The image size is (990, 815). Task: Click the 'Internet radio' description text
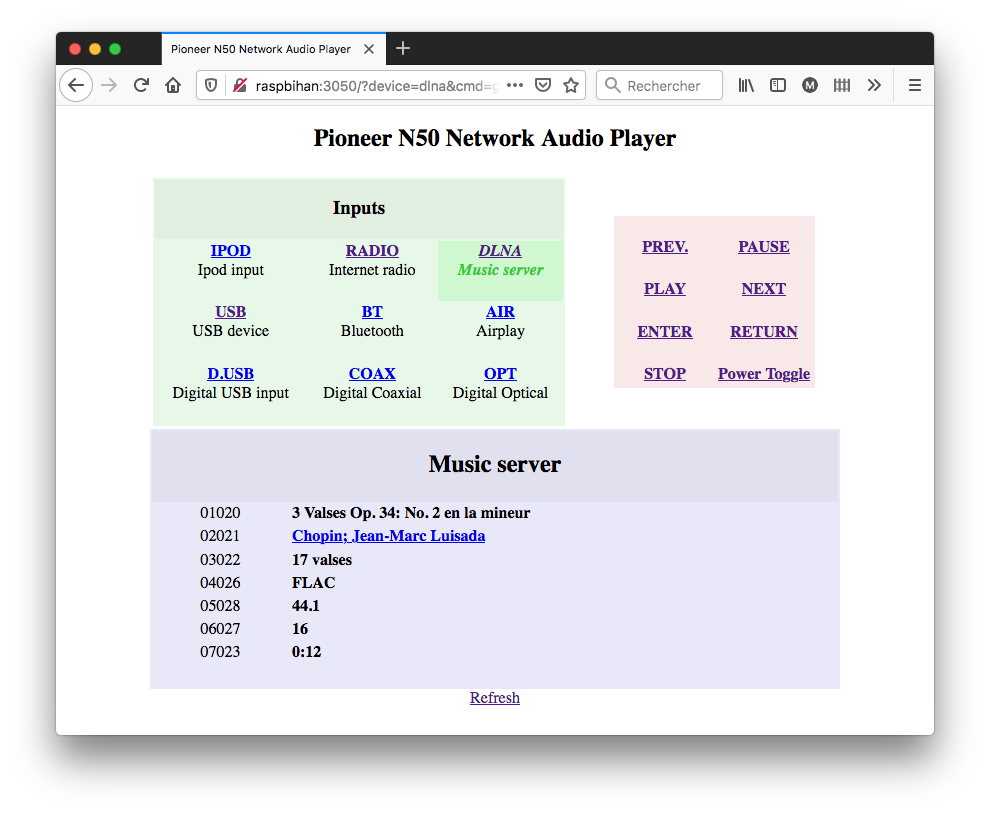coord(372,270)
